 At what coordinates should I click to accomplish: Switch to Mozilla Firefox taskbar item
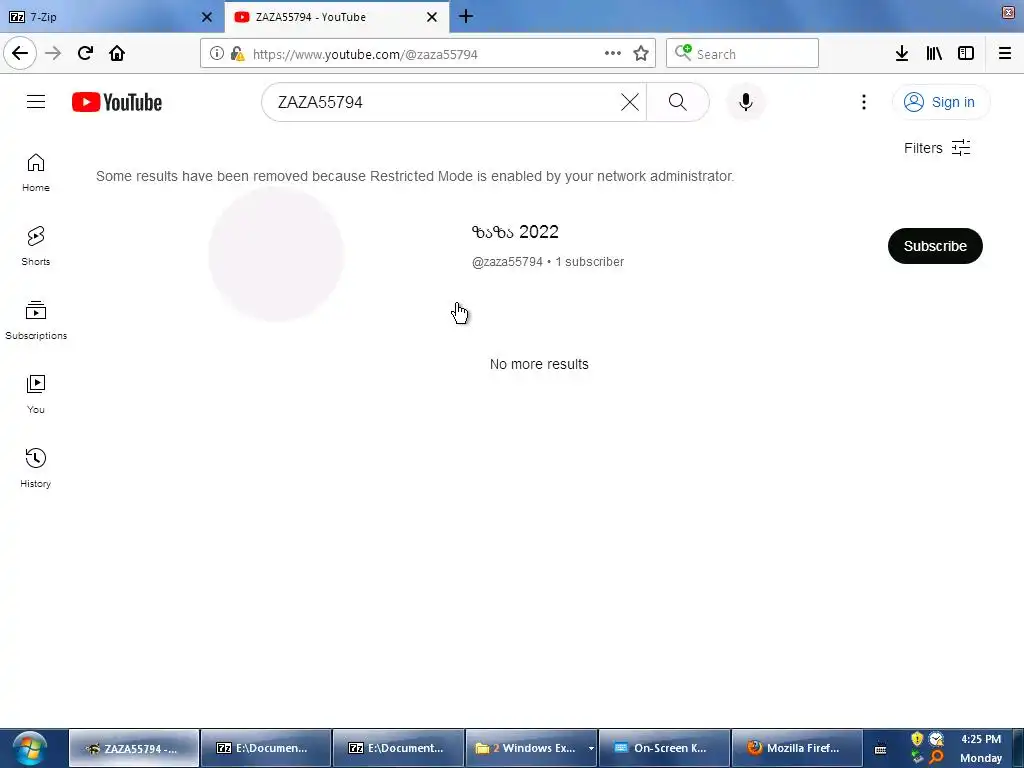[796, 748]
